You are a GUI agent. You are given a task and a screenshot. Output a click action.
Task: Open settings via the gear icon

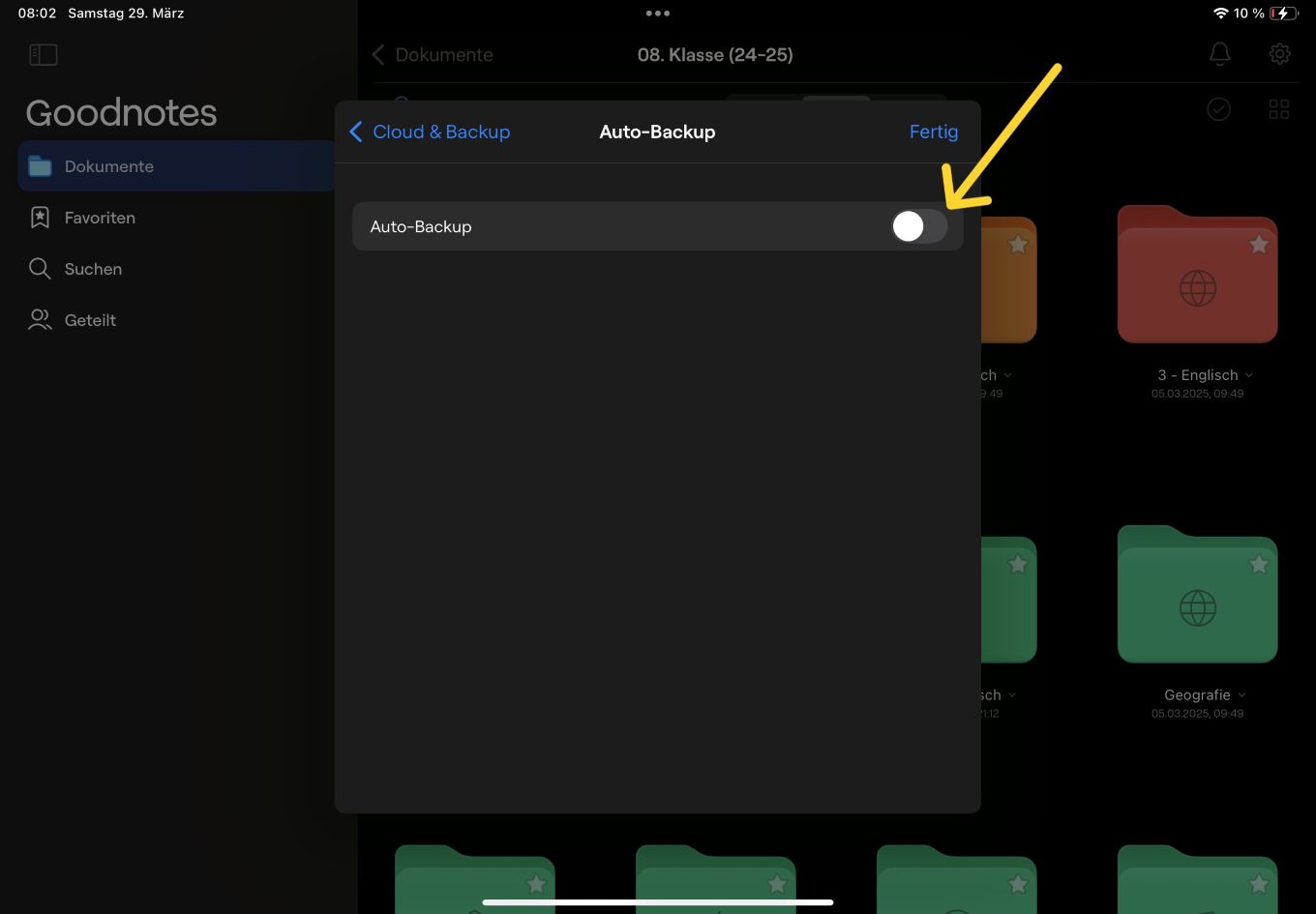[x=1279, y=54]
